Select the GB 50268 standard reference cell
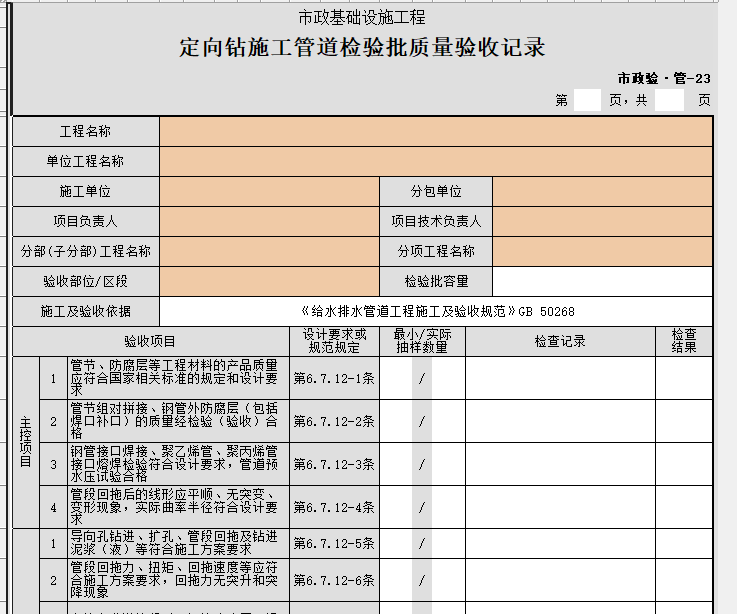Image resolution: width=737 pixels, height=614 pixels. point(437,311)
